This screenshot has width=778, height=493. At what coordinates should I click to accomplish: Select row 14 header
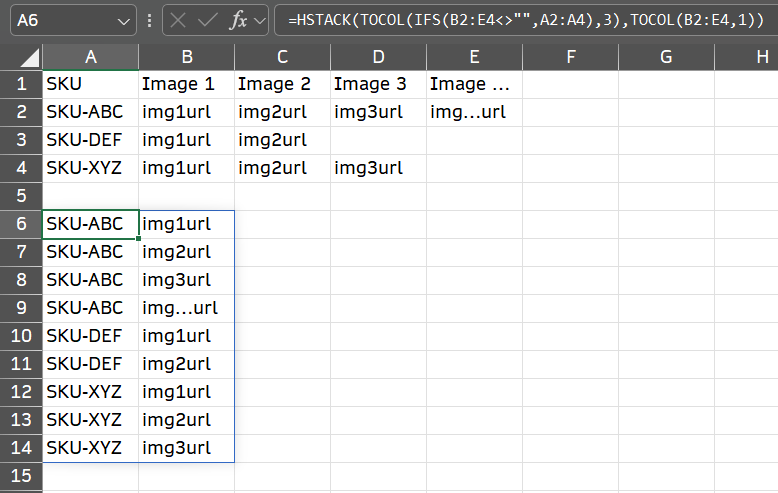click(x=21, y=448)
